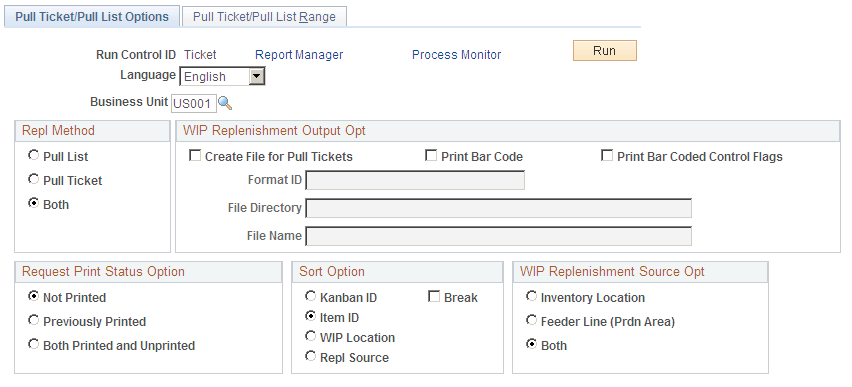Screen dimensions: 852x387
Task: Open the Business Unit lookup magnifier
Action: pyautogui.click(x=225, y=103)
